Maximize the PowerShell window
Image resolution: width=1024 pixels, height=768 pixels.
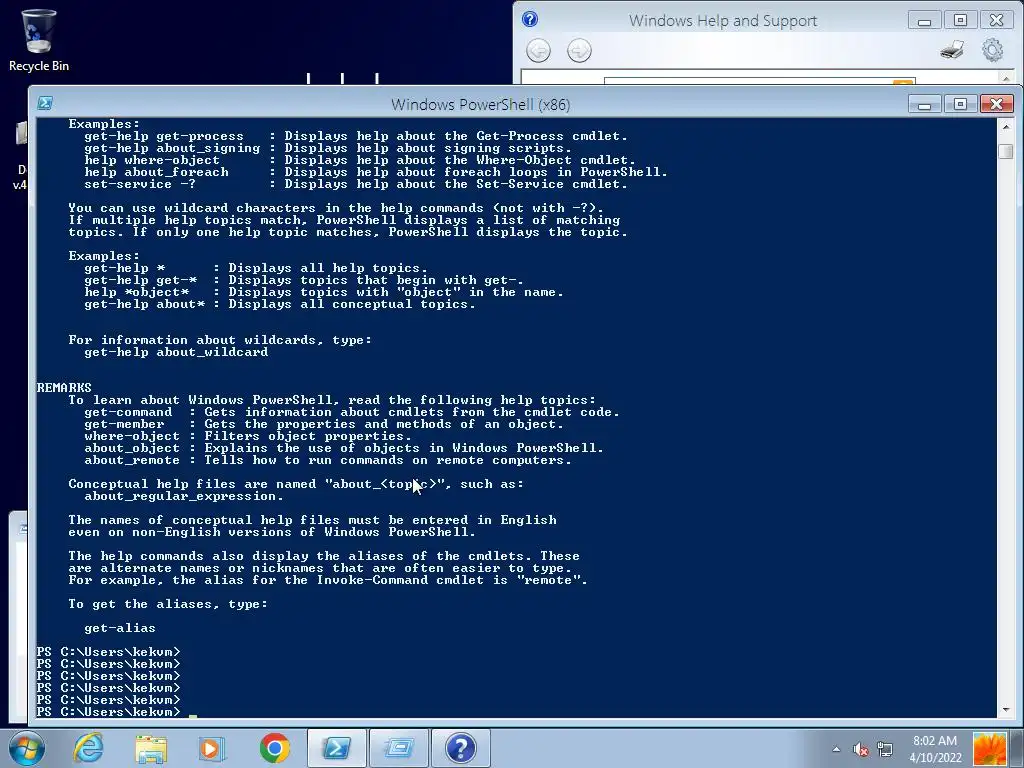coord(960,104)
